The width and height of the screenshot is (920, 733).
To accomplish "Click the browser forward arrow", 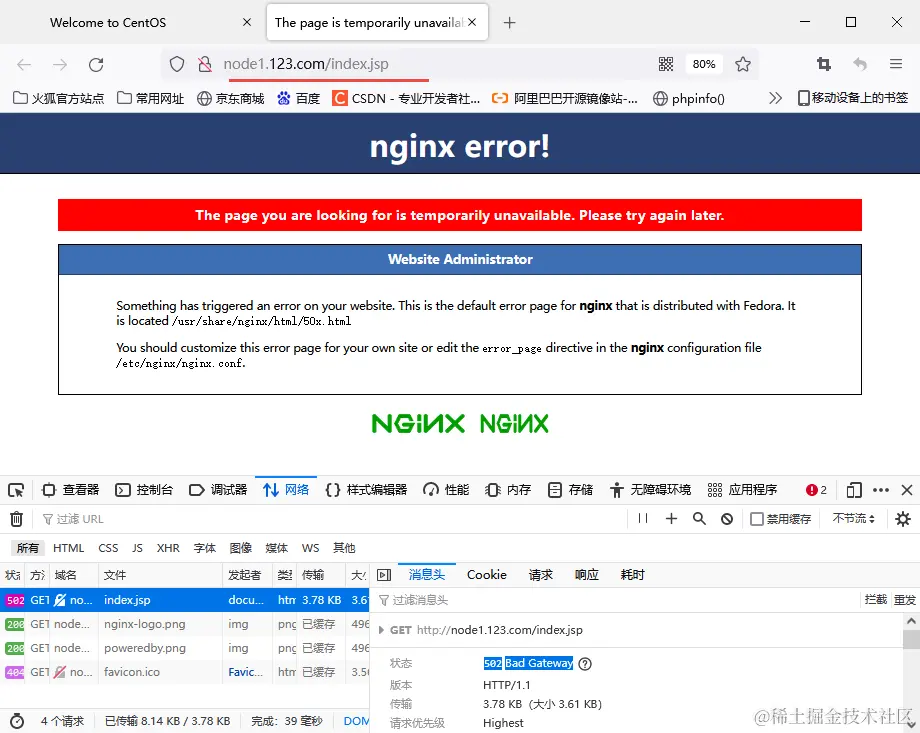I will (x=60, y=64).
